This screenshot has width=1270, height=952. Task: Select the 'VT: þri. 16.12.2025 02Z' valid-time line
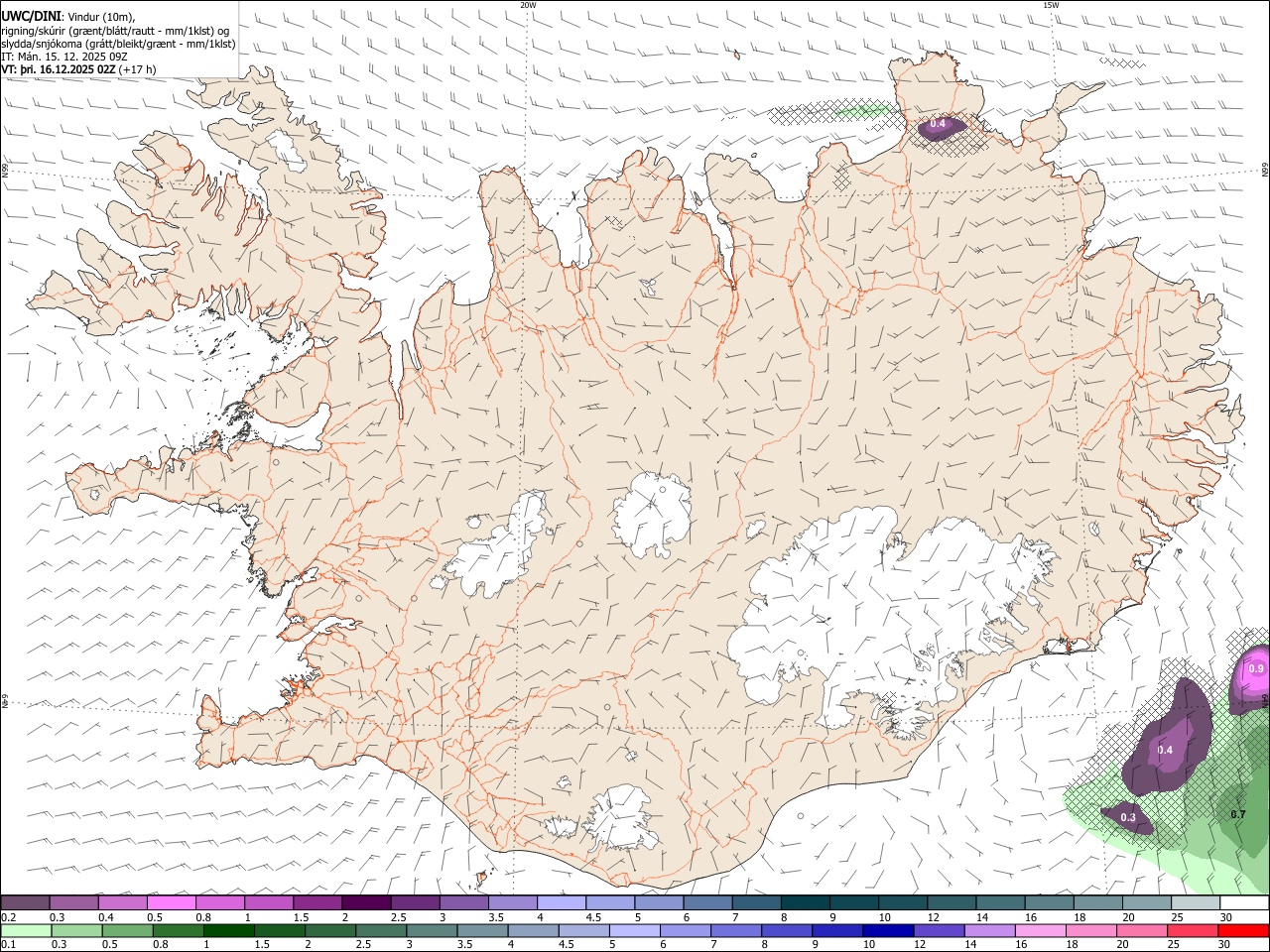click(60, 69)
